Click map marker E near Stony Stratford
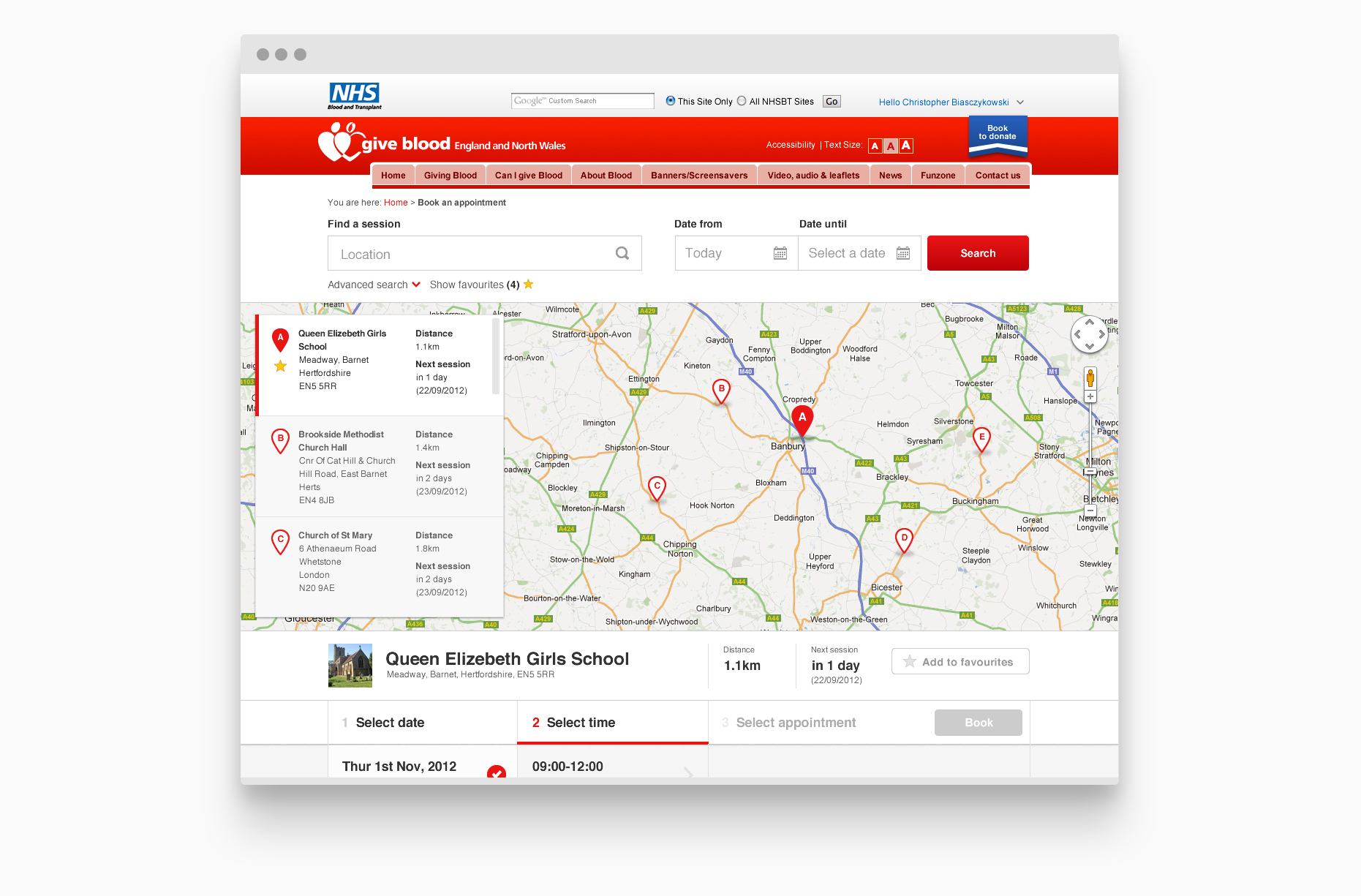The height and width of the screenshot is (896, 1361). point(982,440)
